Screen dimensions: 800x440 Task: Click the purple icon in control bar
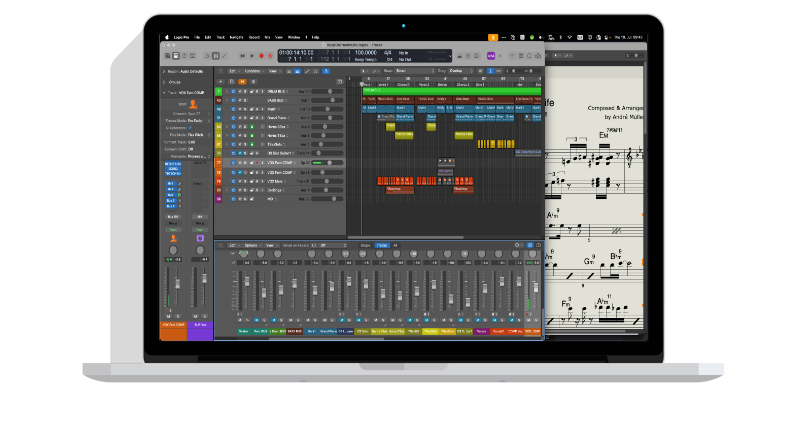(490, 55)
